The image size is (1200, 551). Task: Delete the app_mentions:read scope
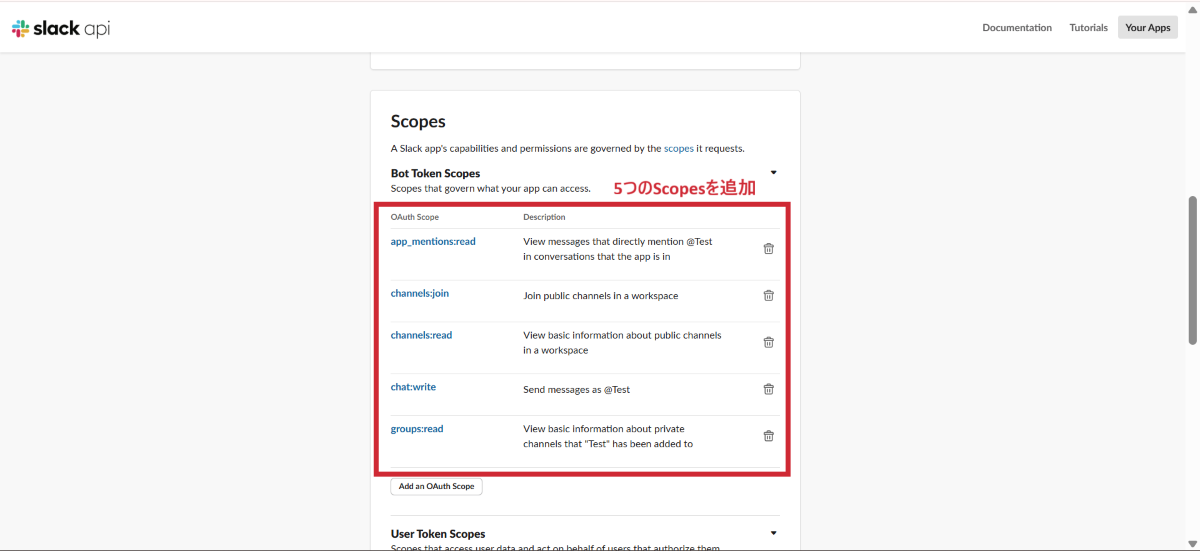(768, 249)
